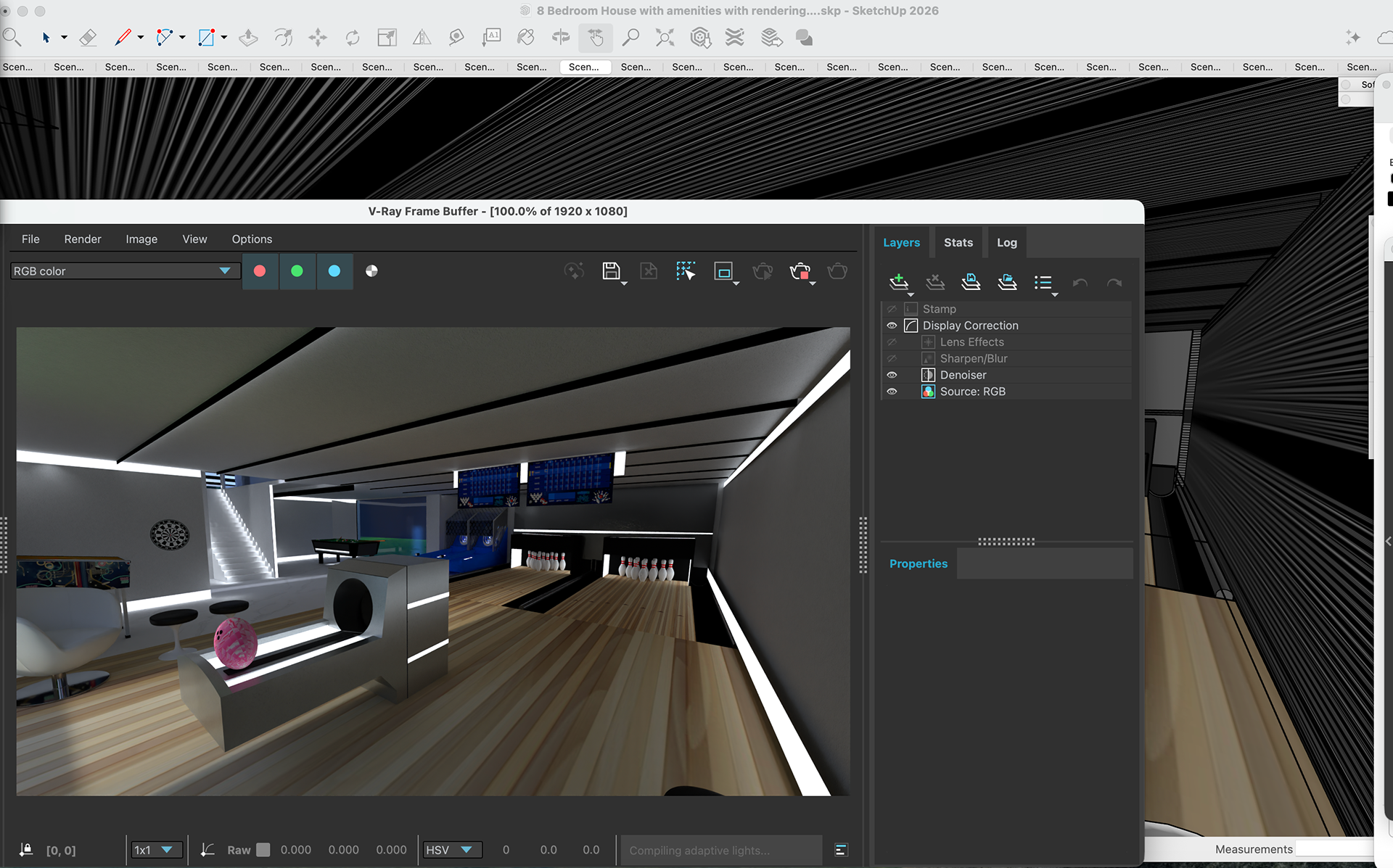Toggle the red channel swatch
The width and height of the screenshot is (1393, 868).
click(x=260, y=271)
